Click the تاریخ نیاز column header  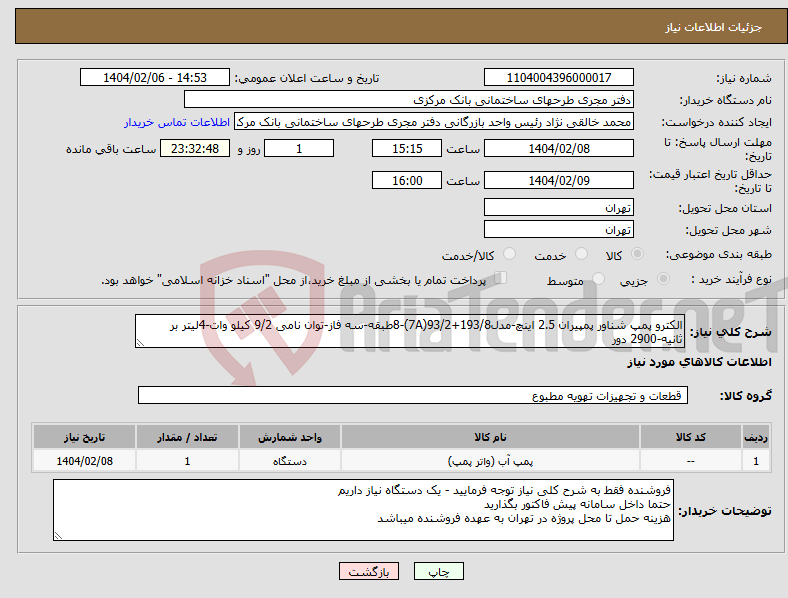[84, 437]
